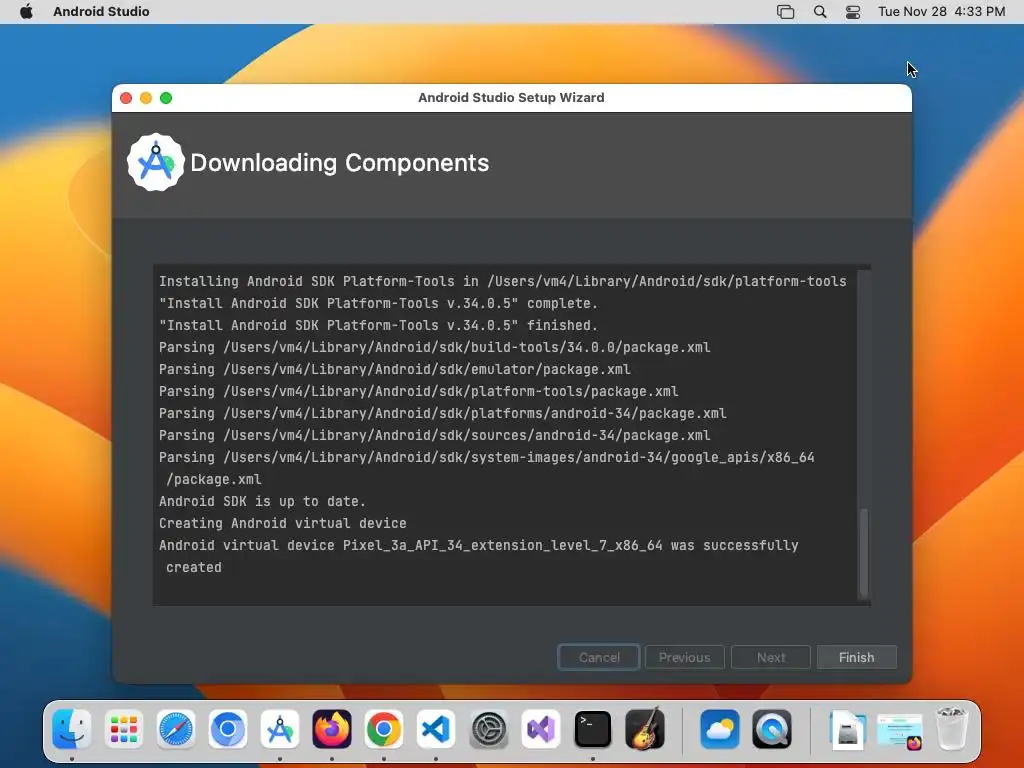Screen dimensions: 1024x768
Task: Click the Platform-Tools v.34.0.5 'complete' line
Action: [x=379, y=304]
